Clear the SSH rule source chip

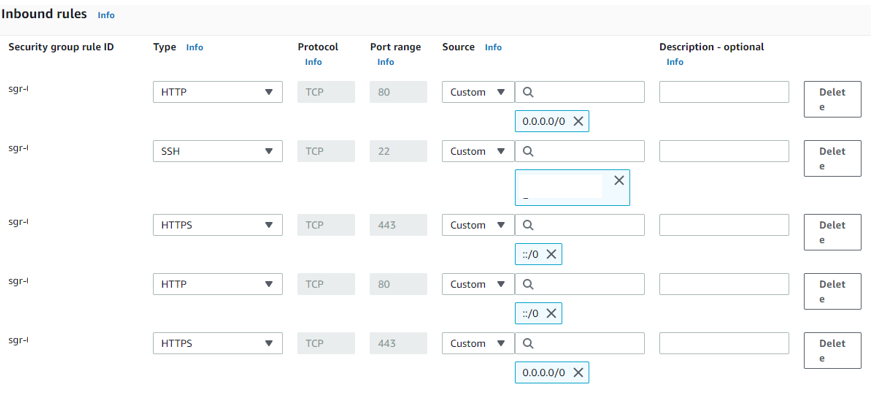619,181
